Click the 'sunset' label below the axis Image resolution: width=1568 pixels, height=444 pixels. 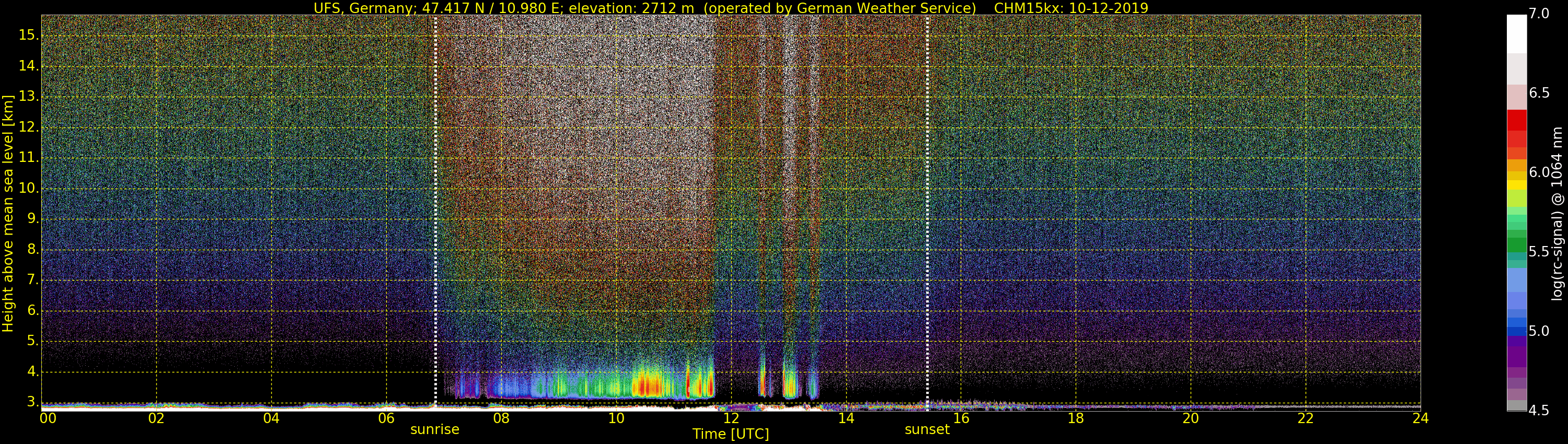[x=927, y=429]
